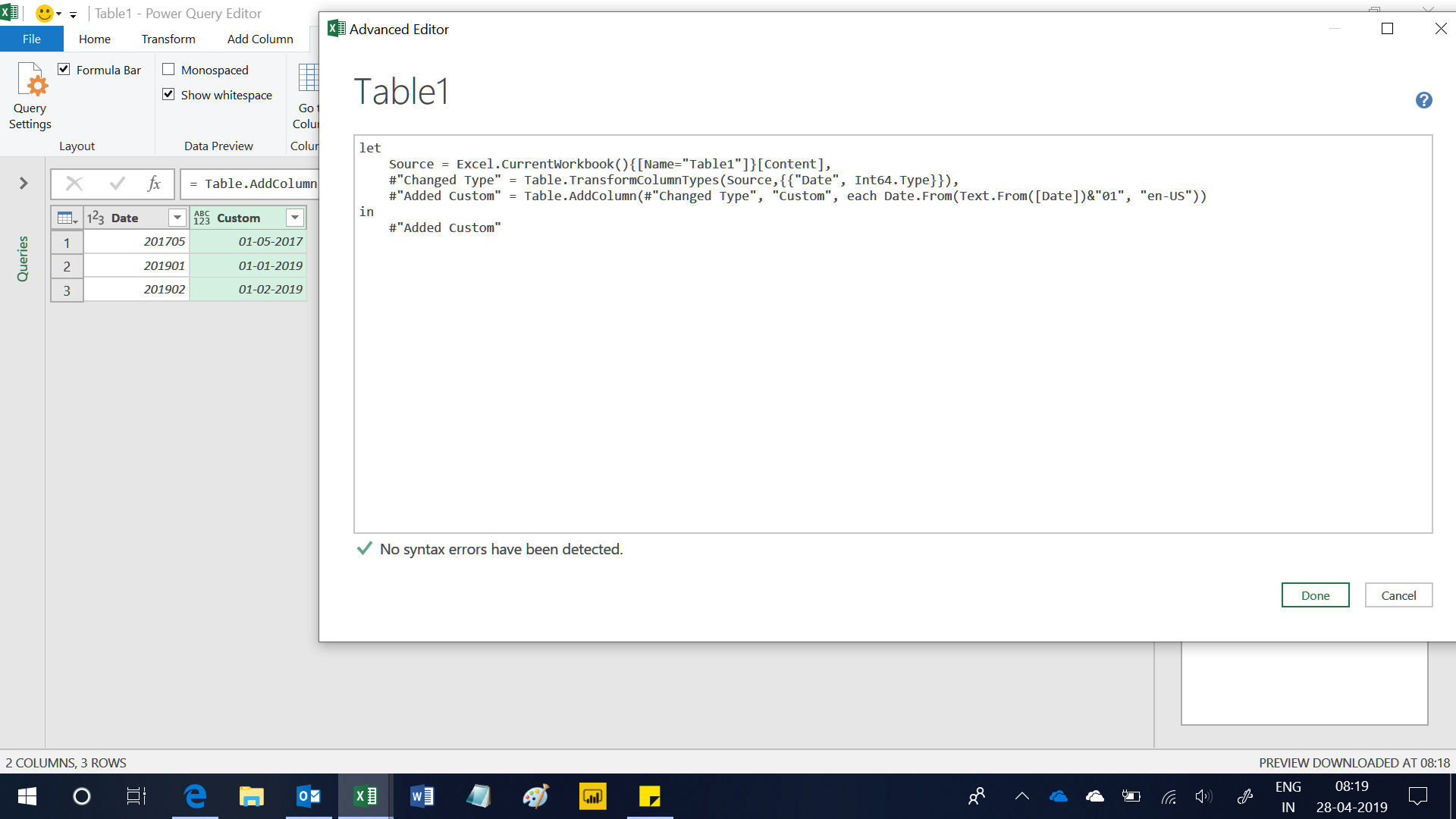Click the help question mark icon

[x=1423, y=100]
